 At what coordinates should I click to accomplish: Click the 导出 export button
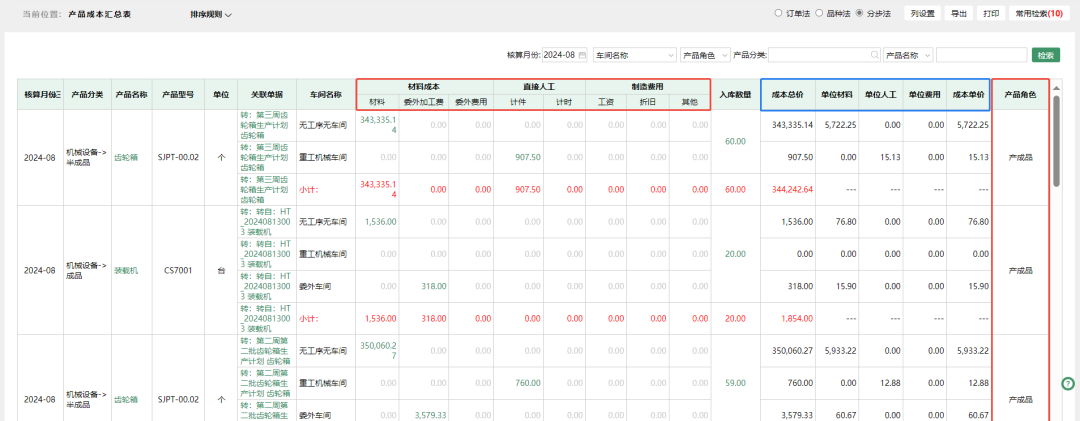coord(958,13)
